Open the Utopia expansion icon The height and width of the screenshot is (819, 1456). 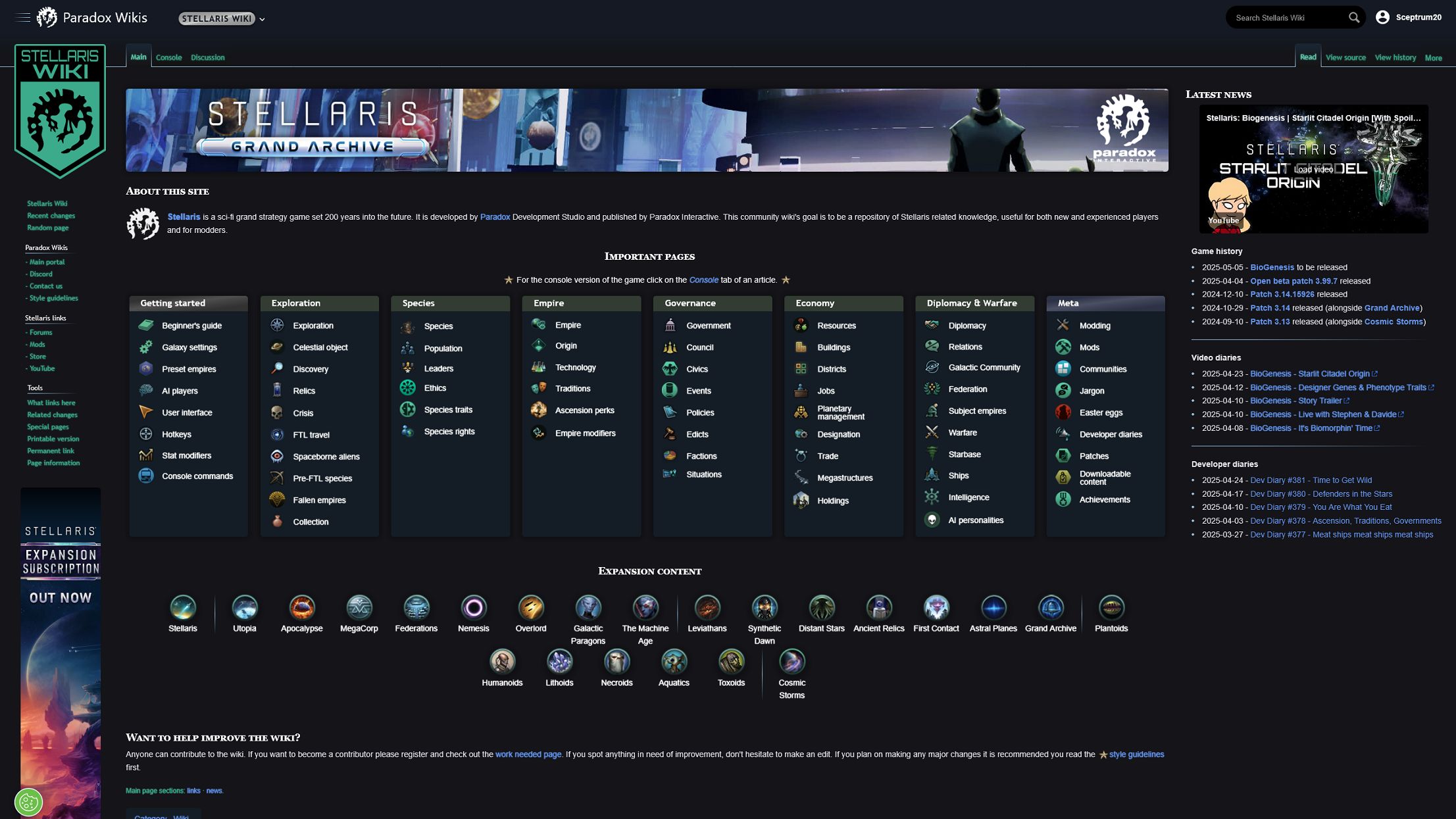tap(245, 607)
